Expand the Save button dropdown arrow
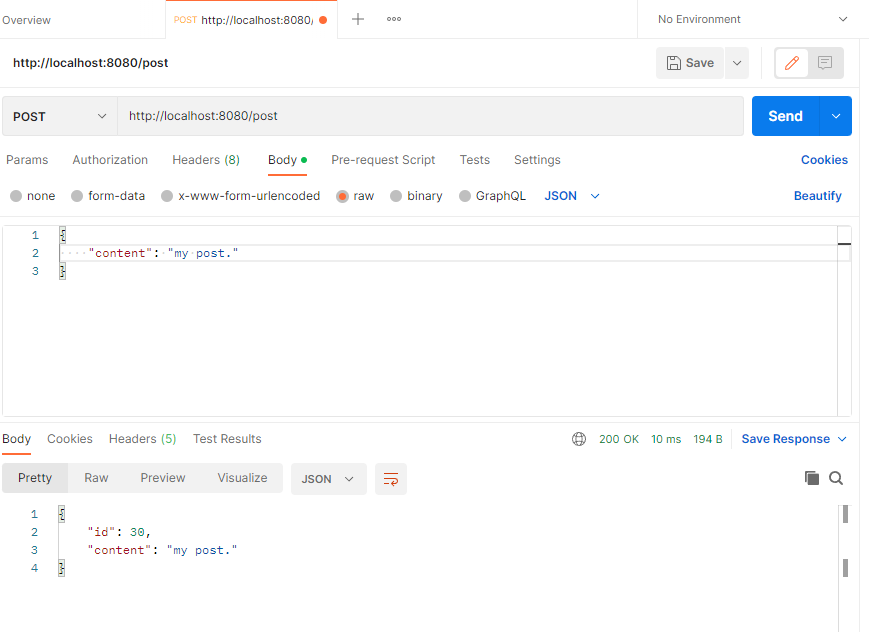 pyautogui.click(x=737, y=63)
